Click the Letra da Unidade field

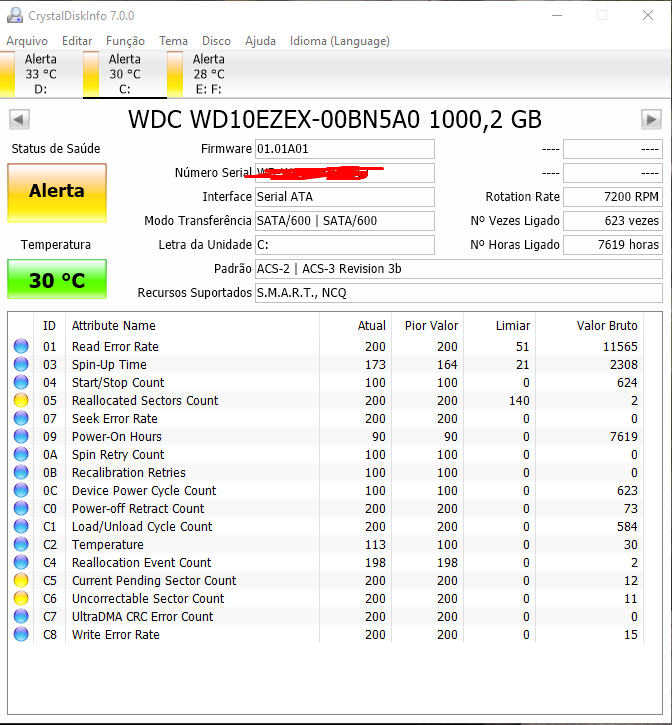pyautogui.click(x=345, y=245)
